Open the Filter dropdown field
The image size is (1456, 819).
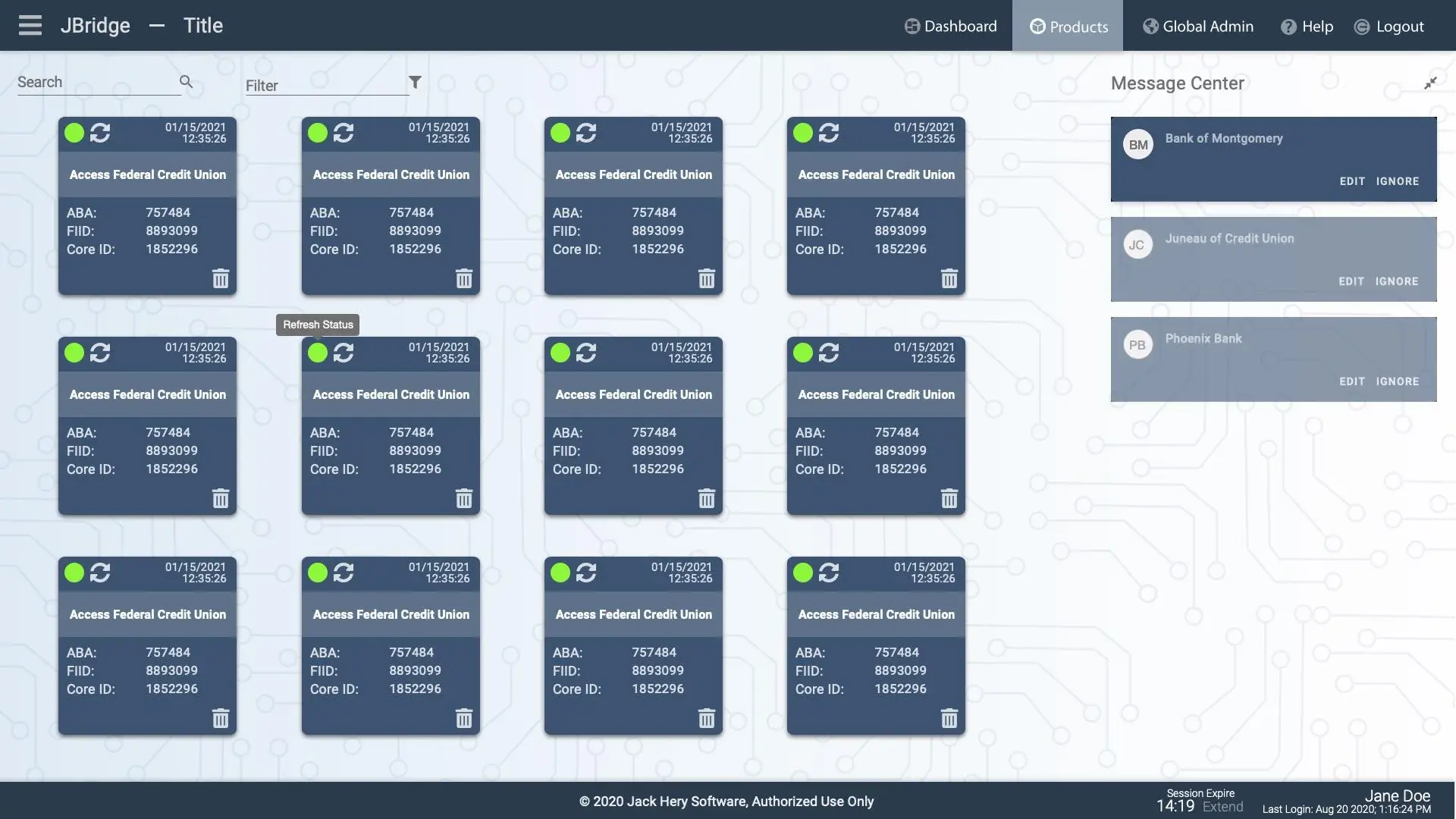point(325,85)
